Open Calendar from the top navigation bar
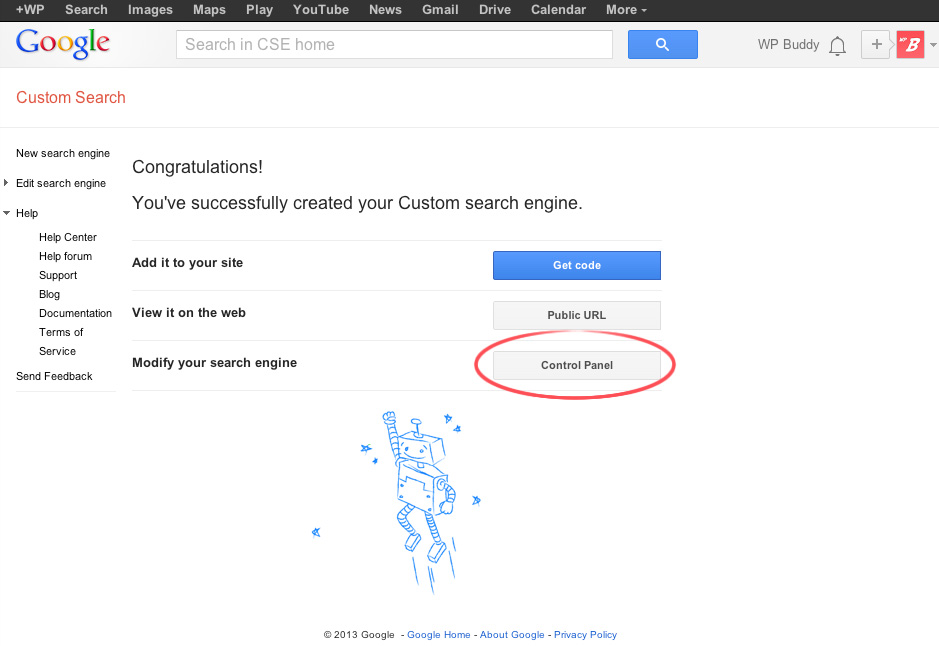 [x=558, y=9]
